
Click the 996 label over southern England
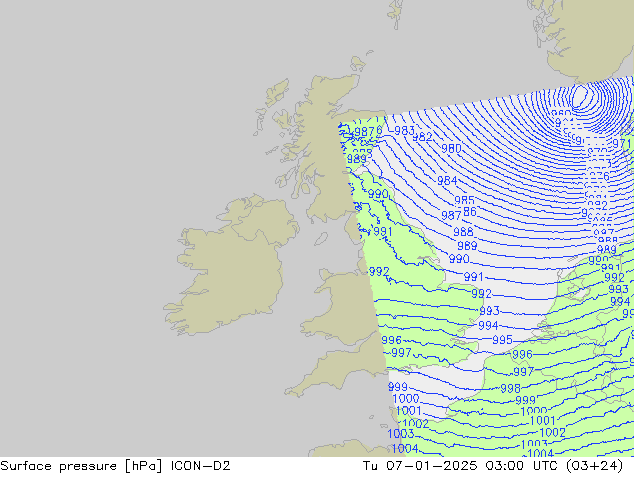tap(391, 340)
